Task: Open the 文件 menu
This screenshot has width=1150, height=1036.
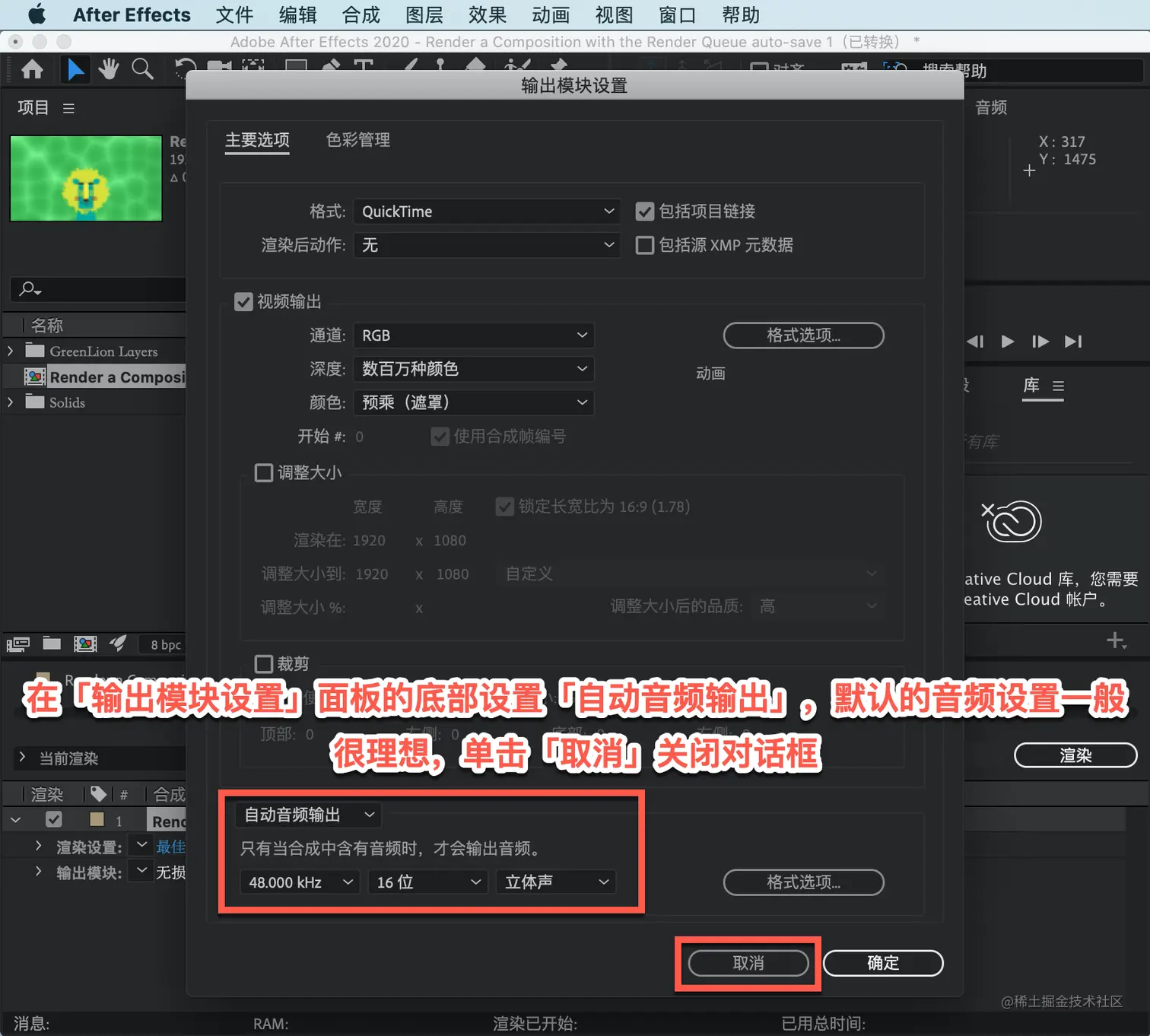Action: tap(234, 15)
